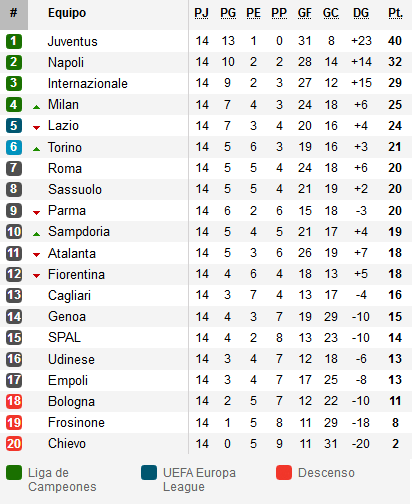Viewport: 412px width, 504px height.
Task: Click green up arrow beside Milan
Action: [37, 107]
